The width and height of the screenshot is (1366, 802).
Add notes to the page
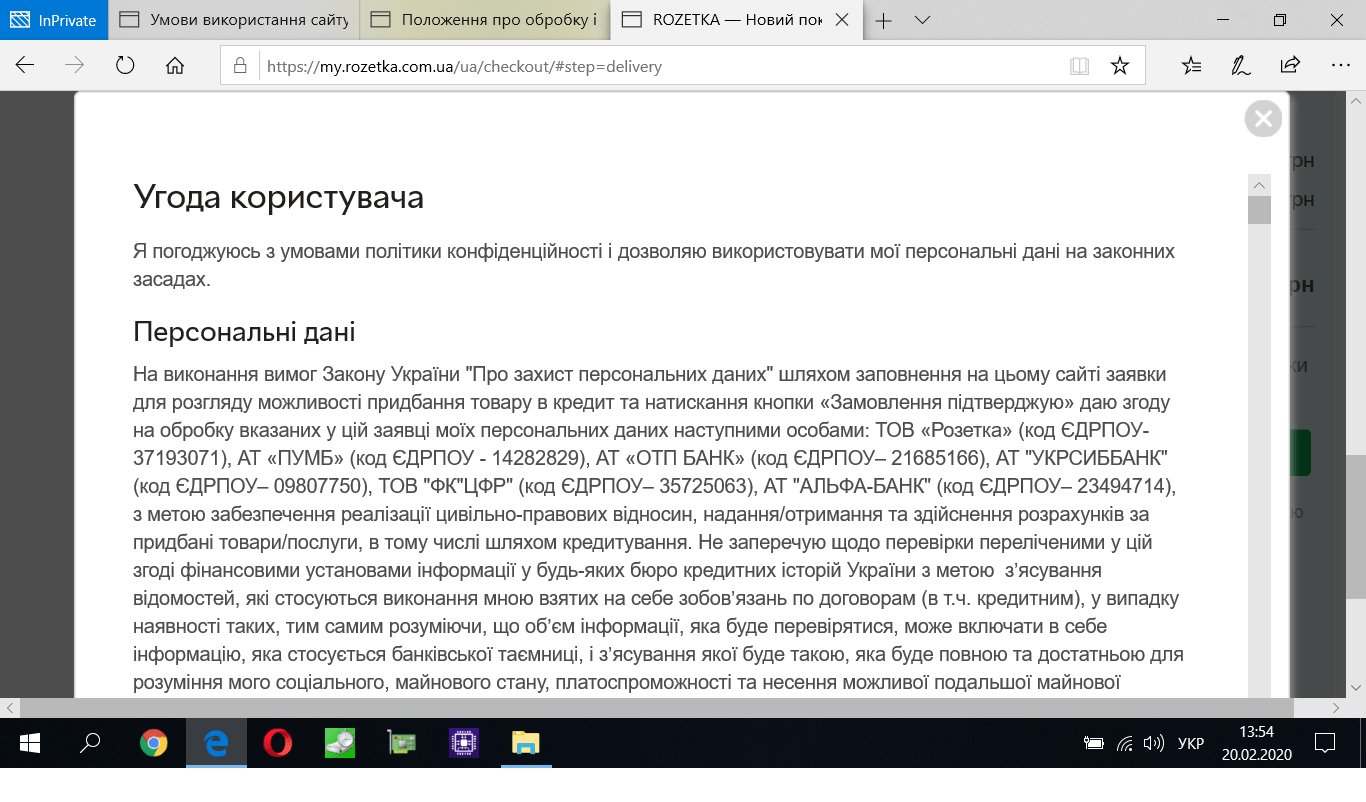coord(1240,66)
